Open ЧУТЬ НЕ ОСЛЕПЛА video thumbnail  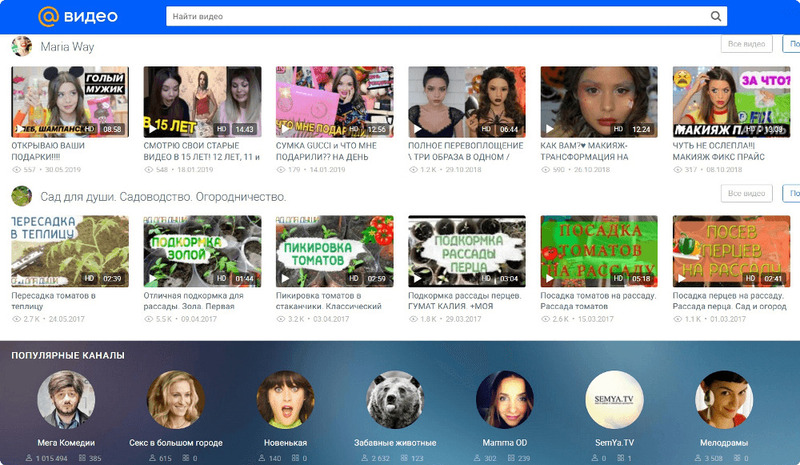pyautogui.click(x=731, y=102)
